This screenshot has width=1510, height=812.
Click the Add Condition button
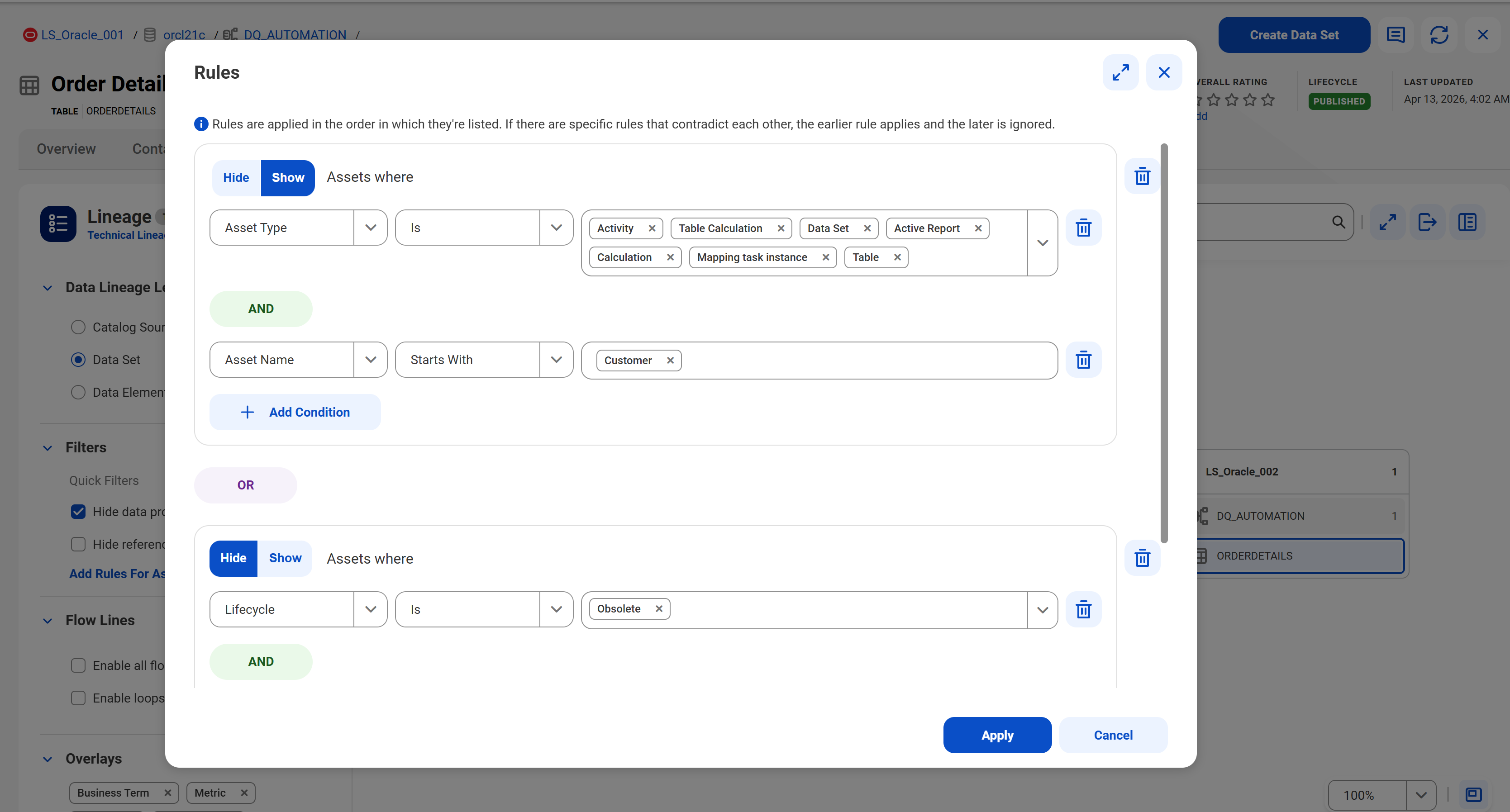click(x=295, y=413)
